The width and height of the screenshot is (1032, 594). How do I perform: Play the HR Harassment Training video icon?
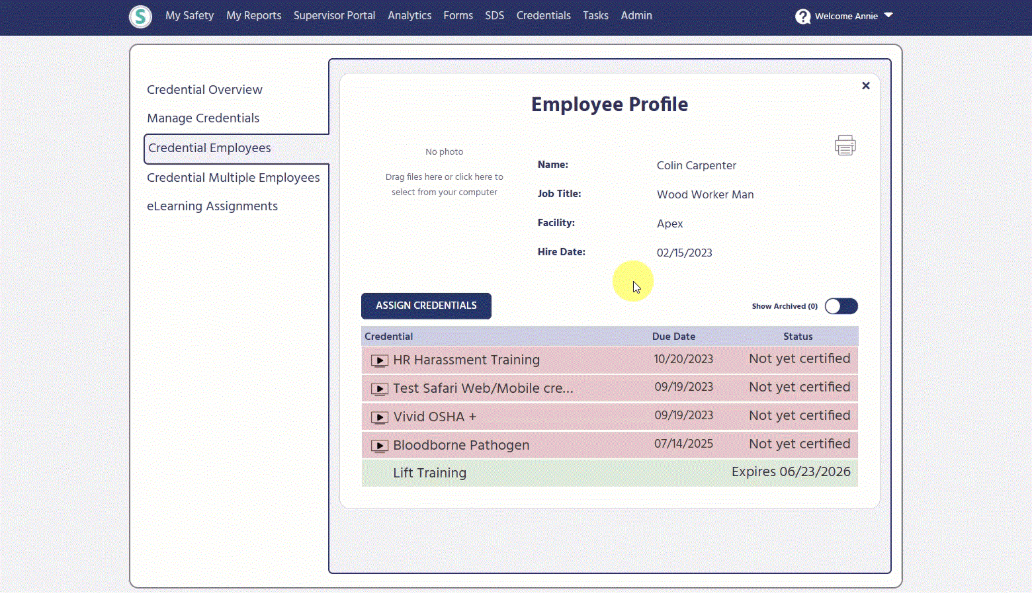click(379, 360)
